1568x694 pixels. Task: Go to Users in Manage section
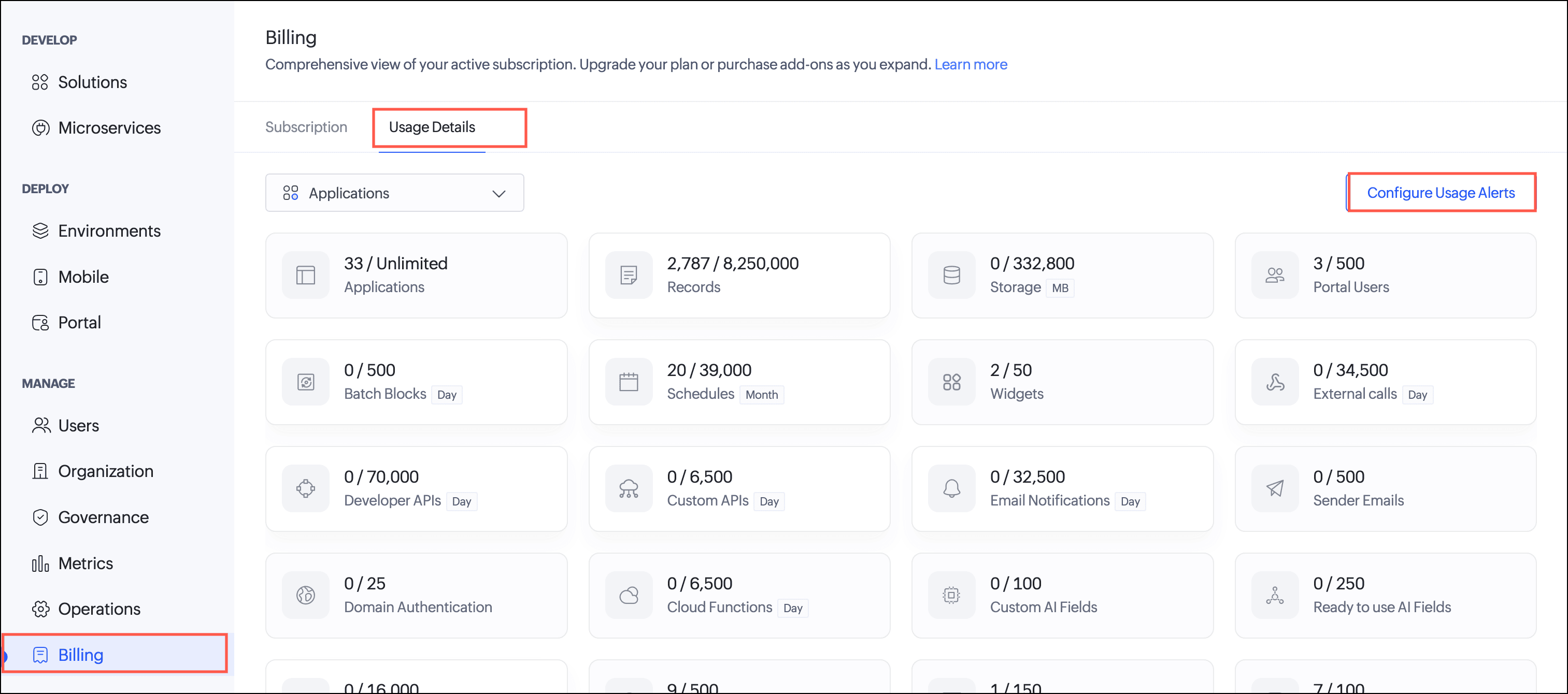click(78, 425)
